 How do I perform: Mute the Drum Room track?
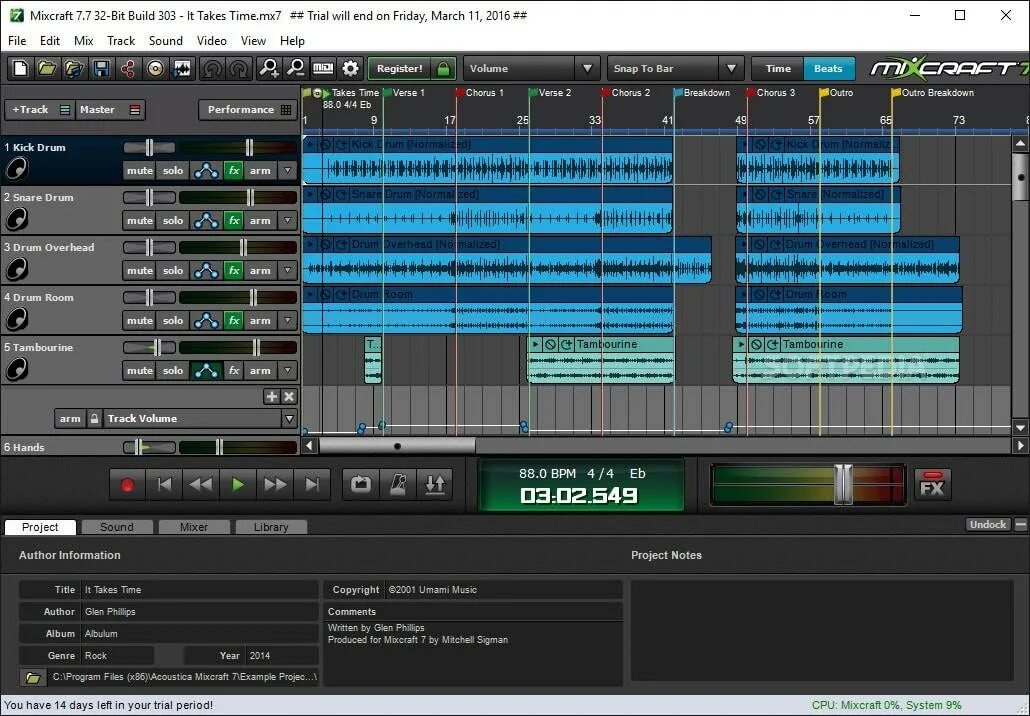point(139,321)
